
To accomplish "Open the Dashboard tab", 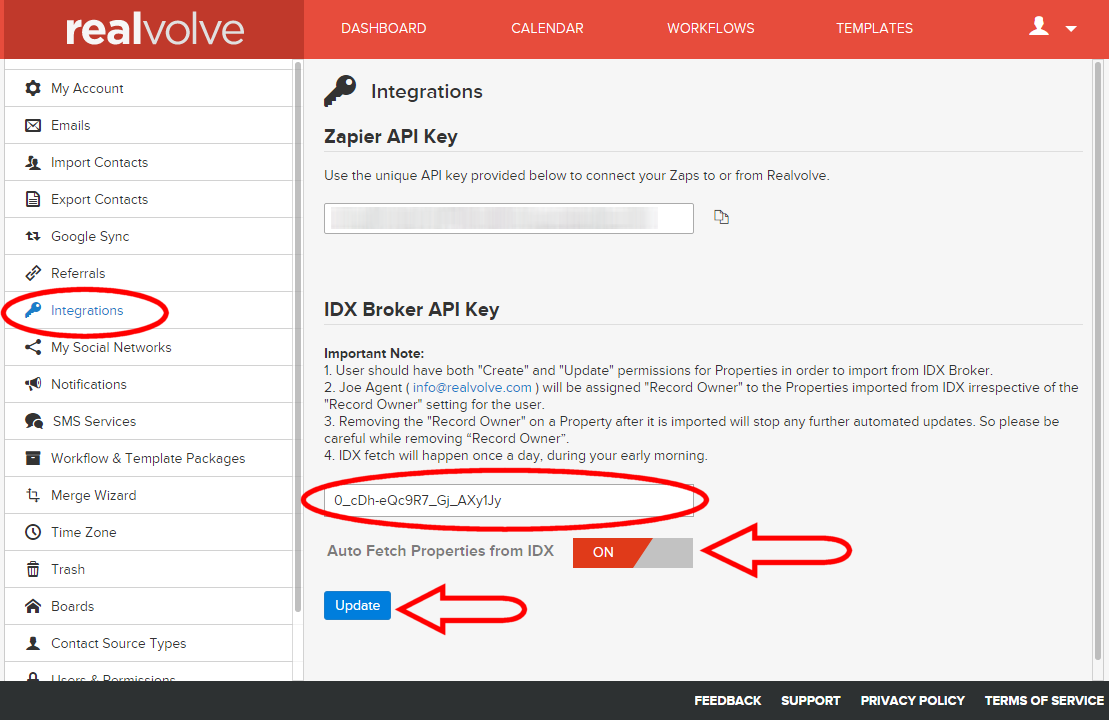I will coord(383,28).
